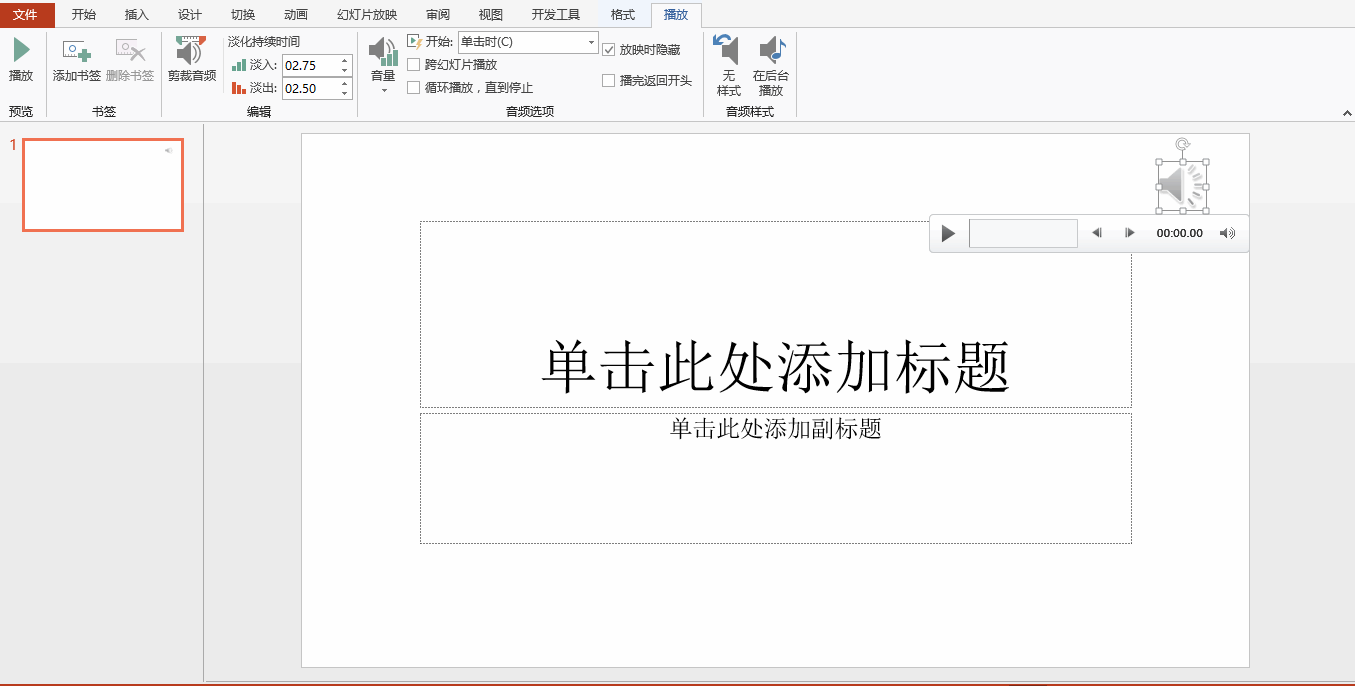Select slide 1 thumbnail
Screen dimensions: 1355x686
(x=102, y=184)
